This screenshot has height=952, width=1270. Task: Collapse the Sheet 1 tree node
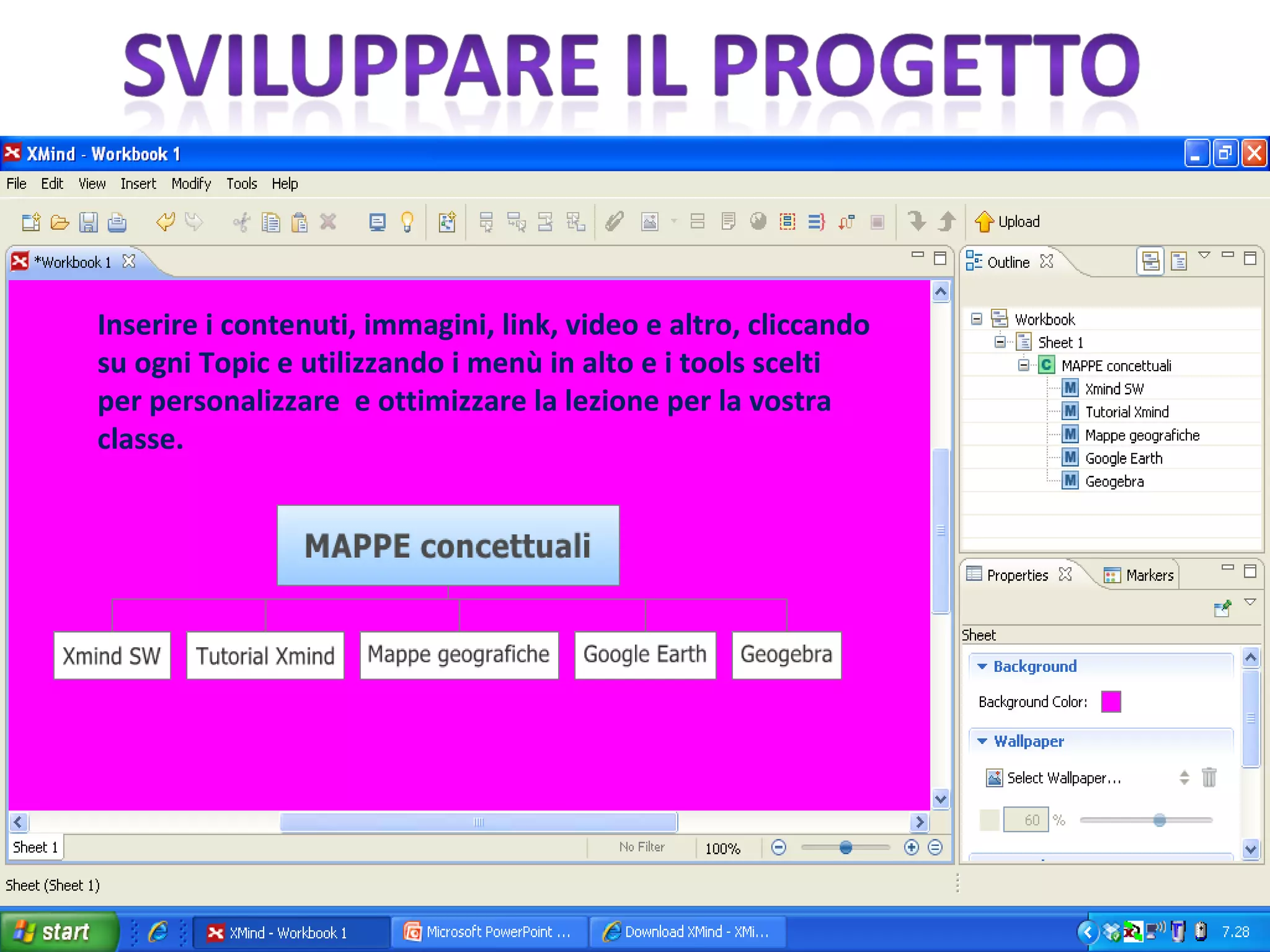(x=1000, y=342)
